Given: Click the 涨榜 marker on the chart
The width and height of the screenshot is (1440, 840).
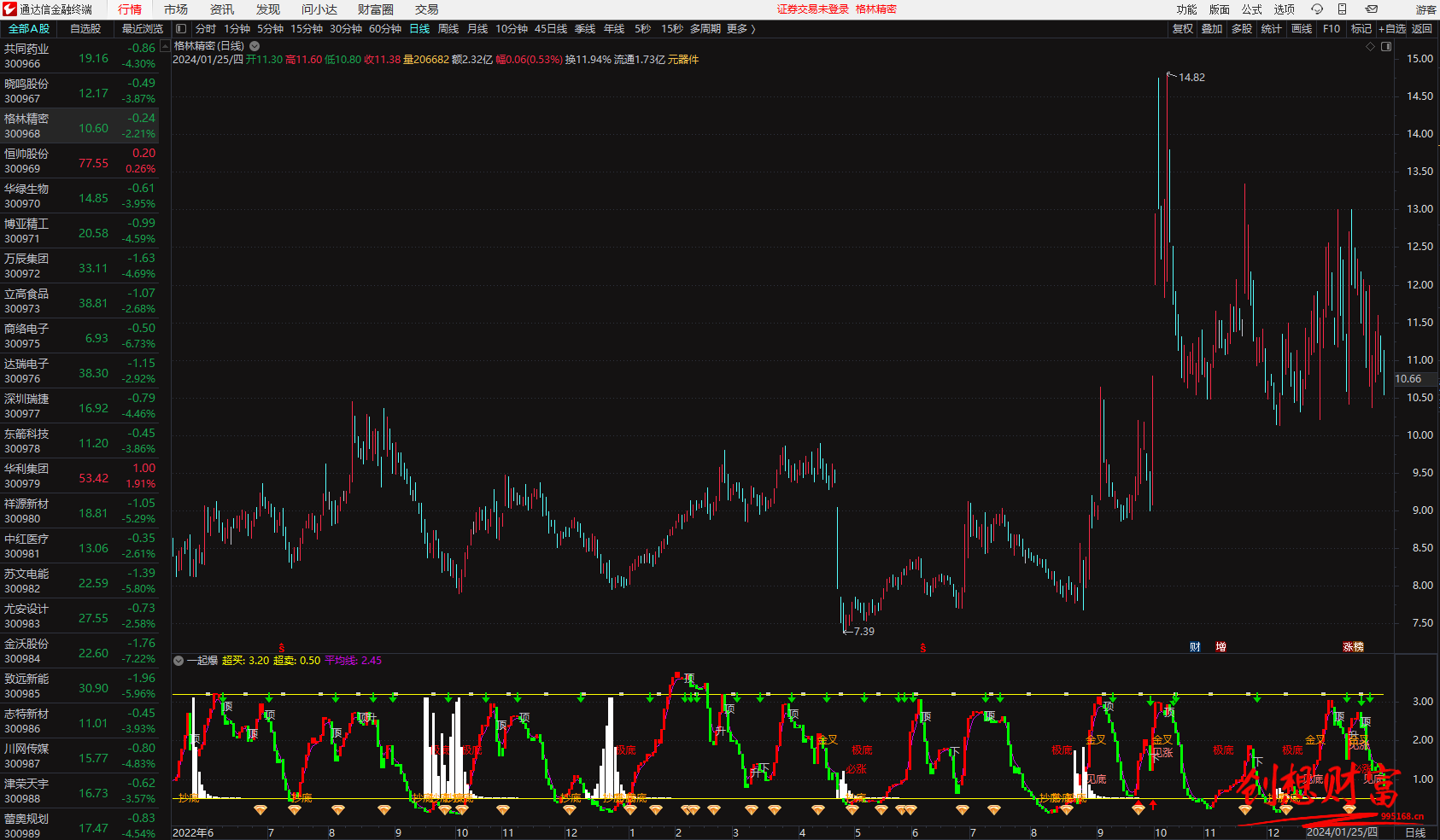Looking at the screenshot, I should tap(1353, 647).
